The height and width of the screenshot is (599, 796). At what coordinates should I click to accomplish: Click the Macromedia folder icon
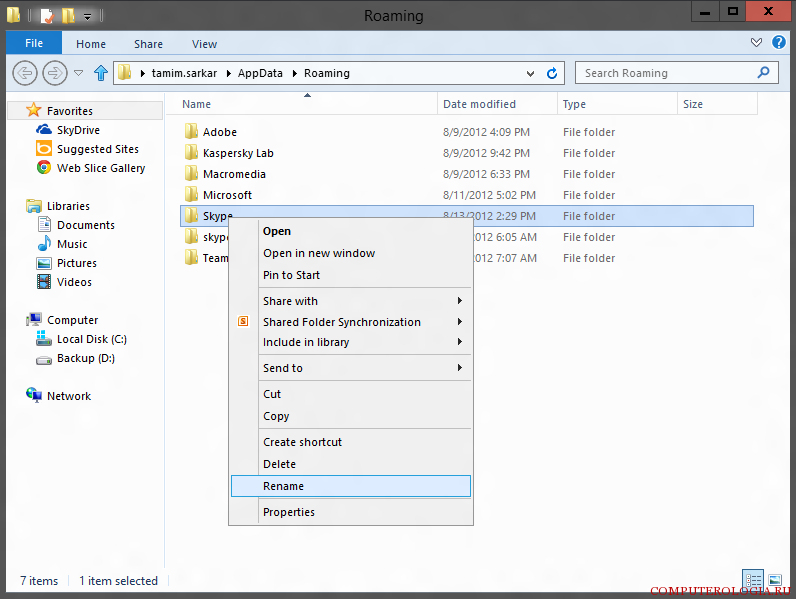click(191, 174)
